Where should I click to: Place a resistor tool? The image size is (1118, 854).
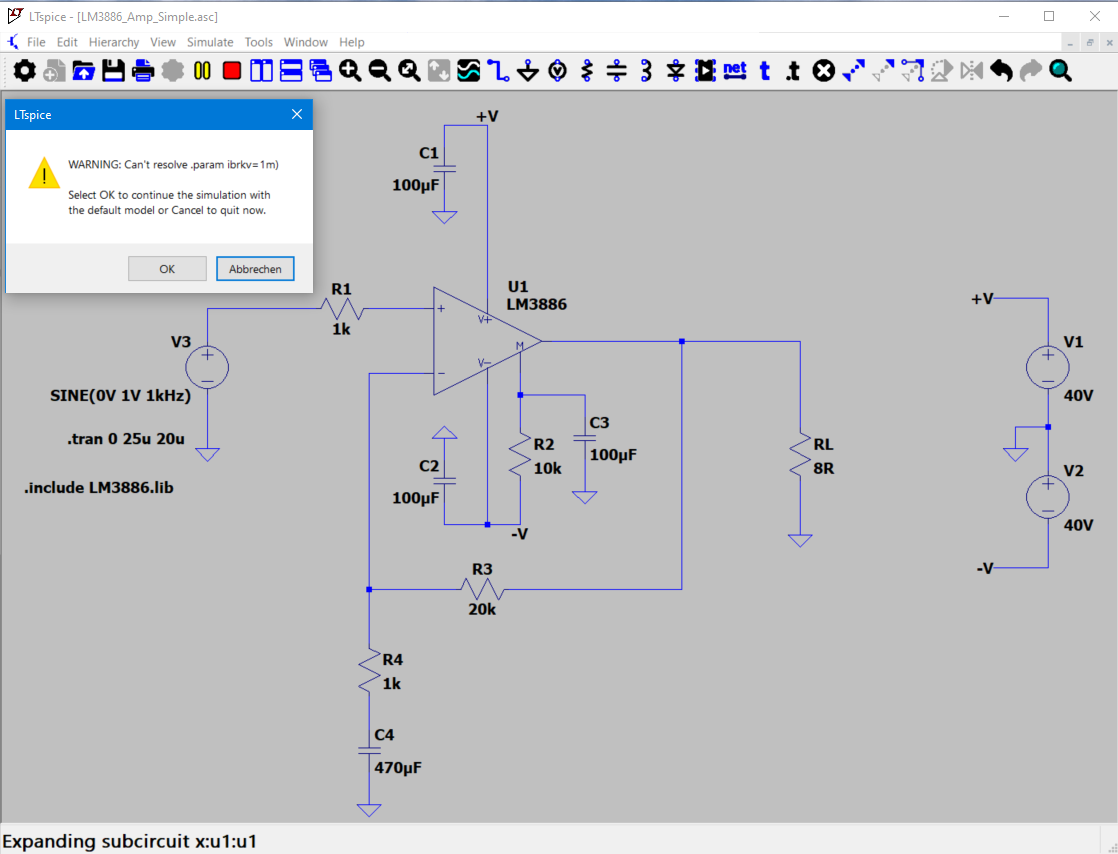click(587, 71)
